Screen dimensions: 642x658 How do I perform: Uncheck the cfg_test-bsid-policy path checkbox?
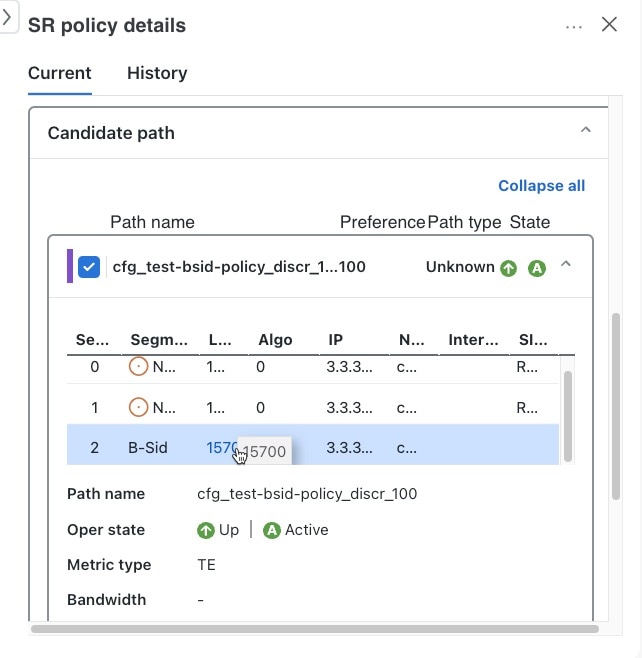(x=89, y=267)
